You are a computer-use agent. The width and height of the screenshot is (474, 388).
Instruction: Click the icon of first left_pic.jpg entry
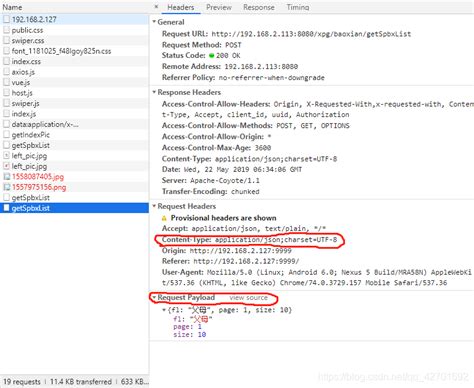click(6, 156)
